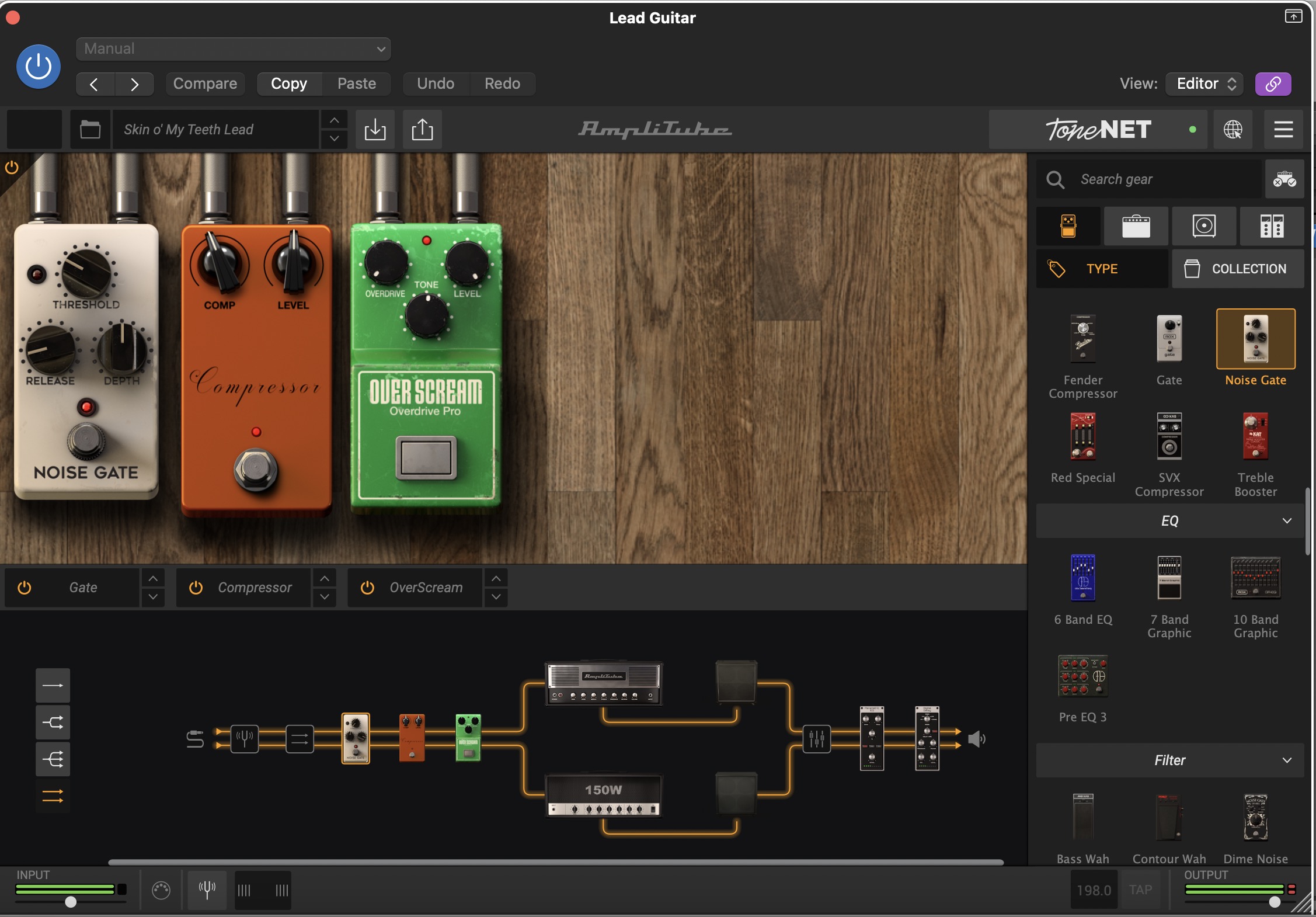Collapse the Filter gear section

(1170, 760)
